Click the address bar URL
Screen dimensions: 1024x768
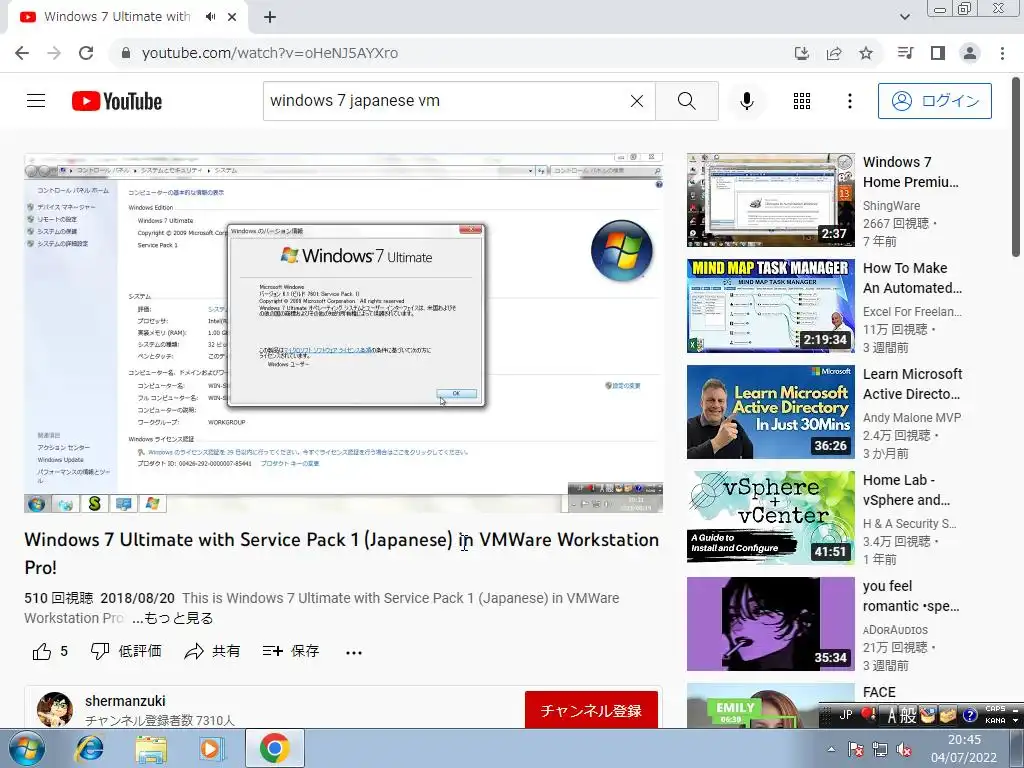click(270, 53)
